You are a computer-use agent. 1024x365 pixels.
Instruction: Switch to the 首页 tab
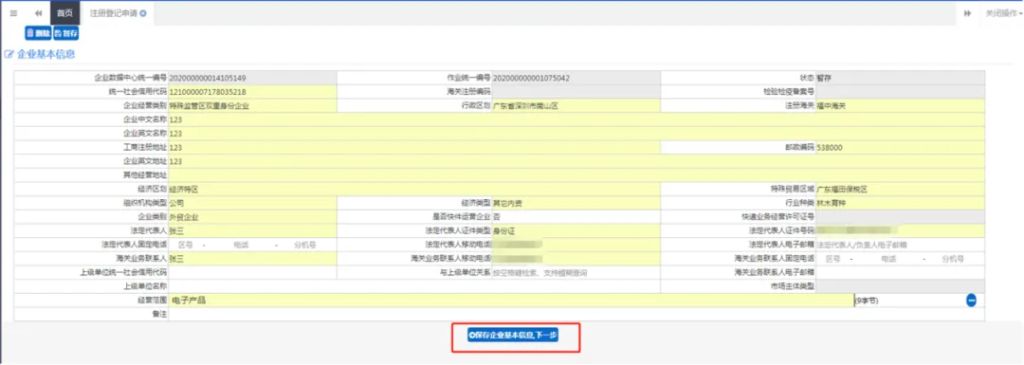pos(65,13)
